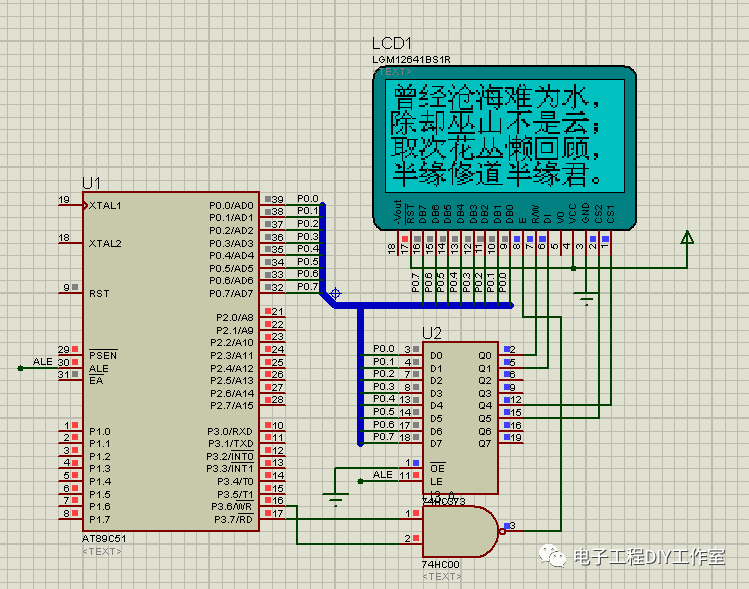Click the XTAL2 pin name on U1

click(x=105, y=244)
